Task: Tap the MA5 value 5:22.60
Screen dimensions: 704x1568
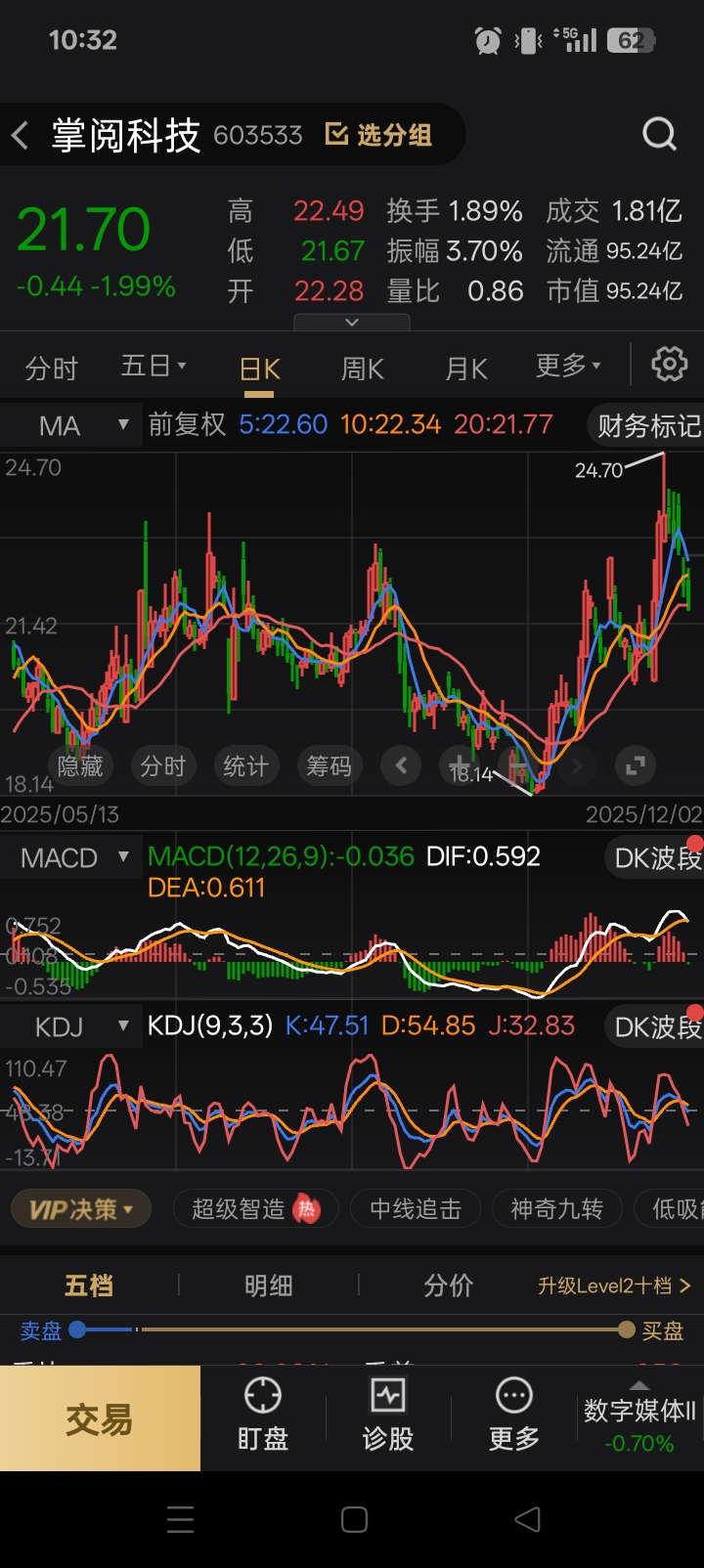Action: [x=284, y=424]
